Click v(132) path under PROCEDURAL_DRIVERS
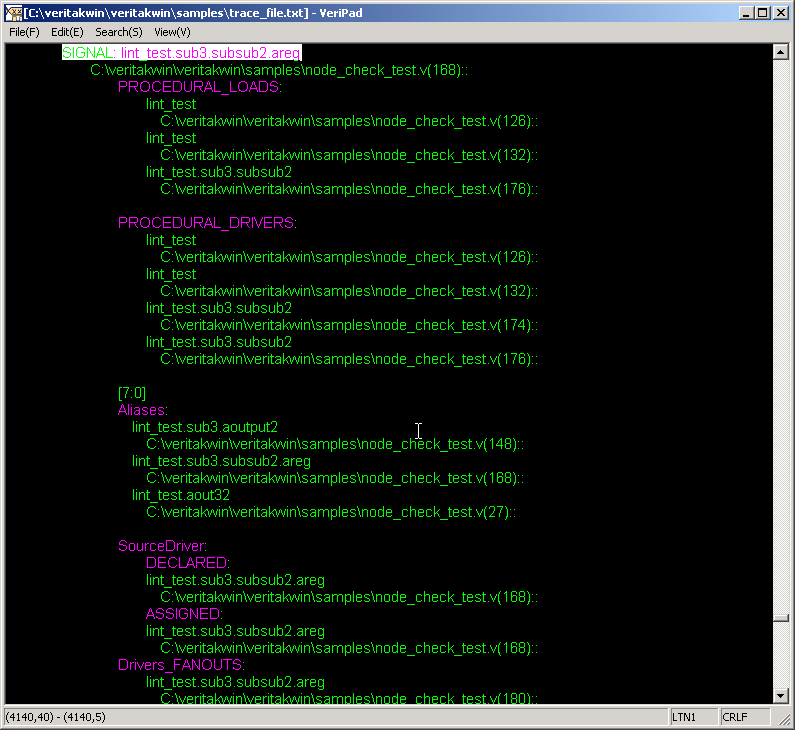This screenshot has width=795, height=730. (x=349, y=291)
